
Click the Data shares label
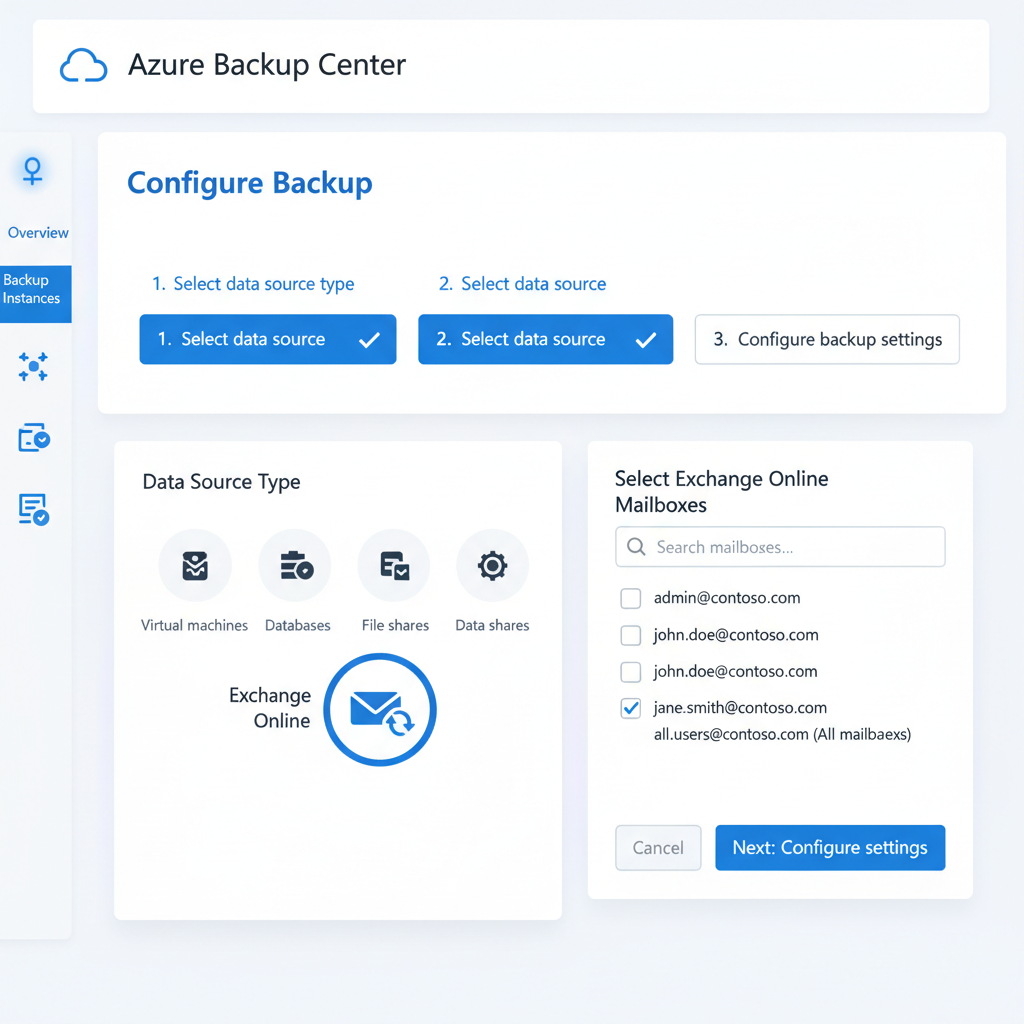[x=492, y=626]
